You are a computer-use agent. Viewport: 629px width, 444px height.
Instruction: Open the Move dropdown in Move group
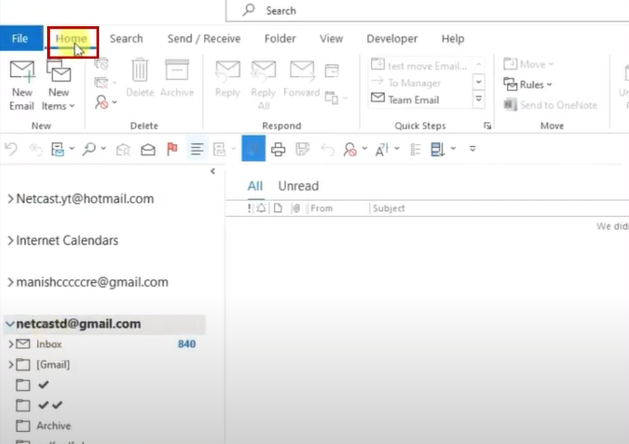pos(528,64)
